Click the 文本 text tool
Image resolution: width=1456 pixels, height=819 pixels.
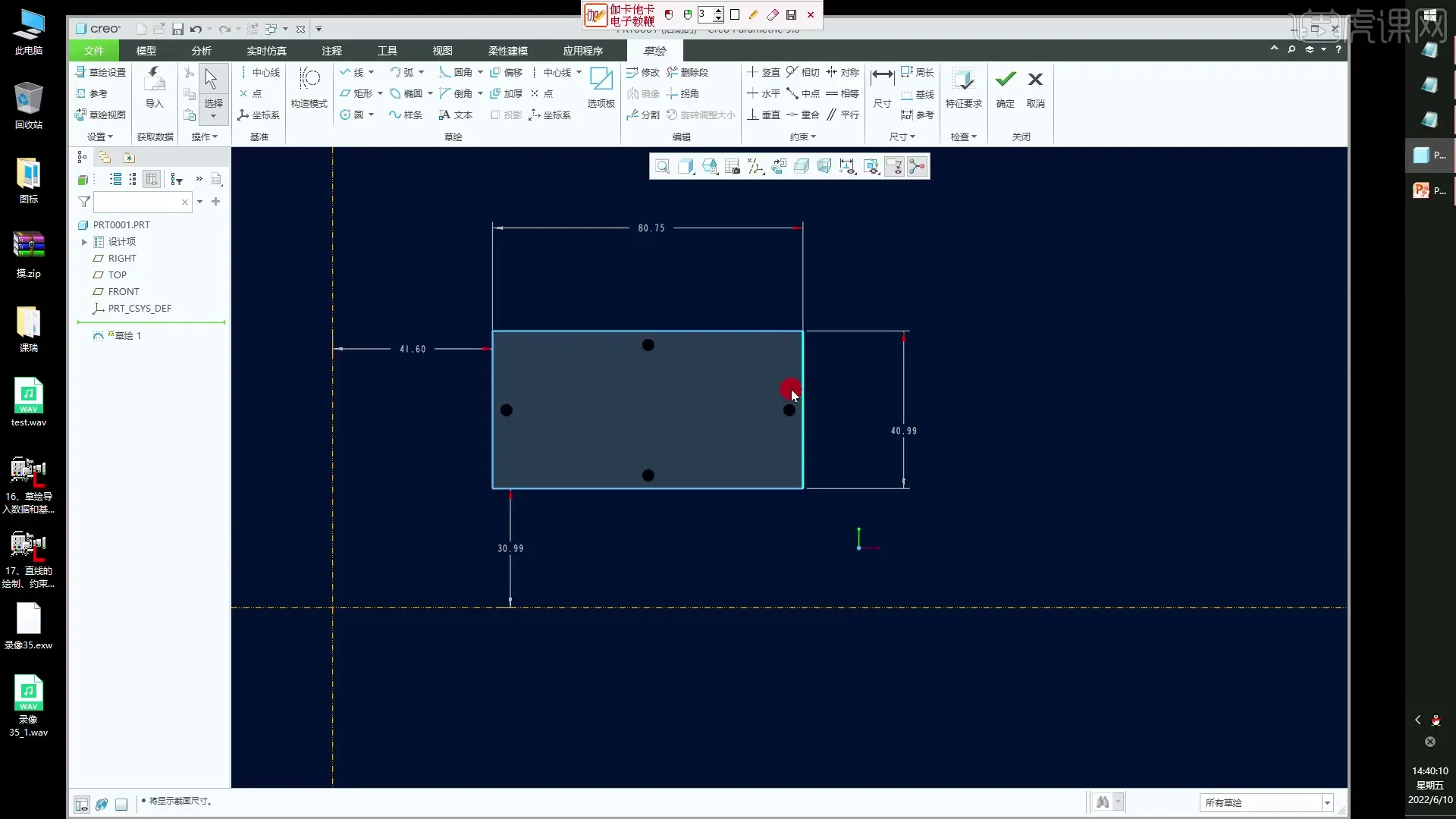tap(456, 115)
